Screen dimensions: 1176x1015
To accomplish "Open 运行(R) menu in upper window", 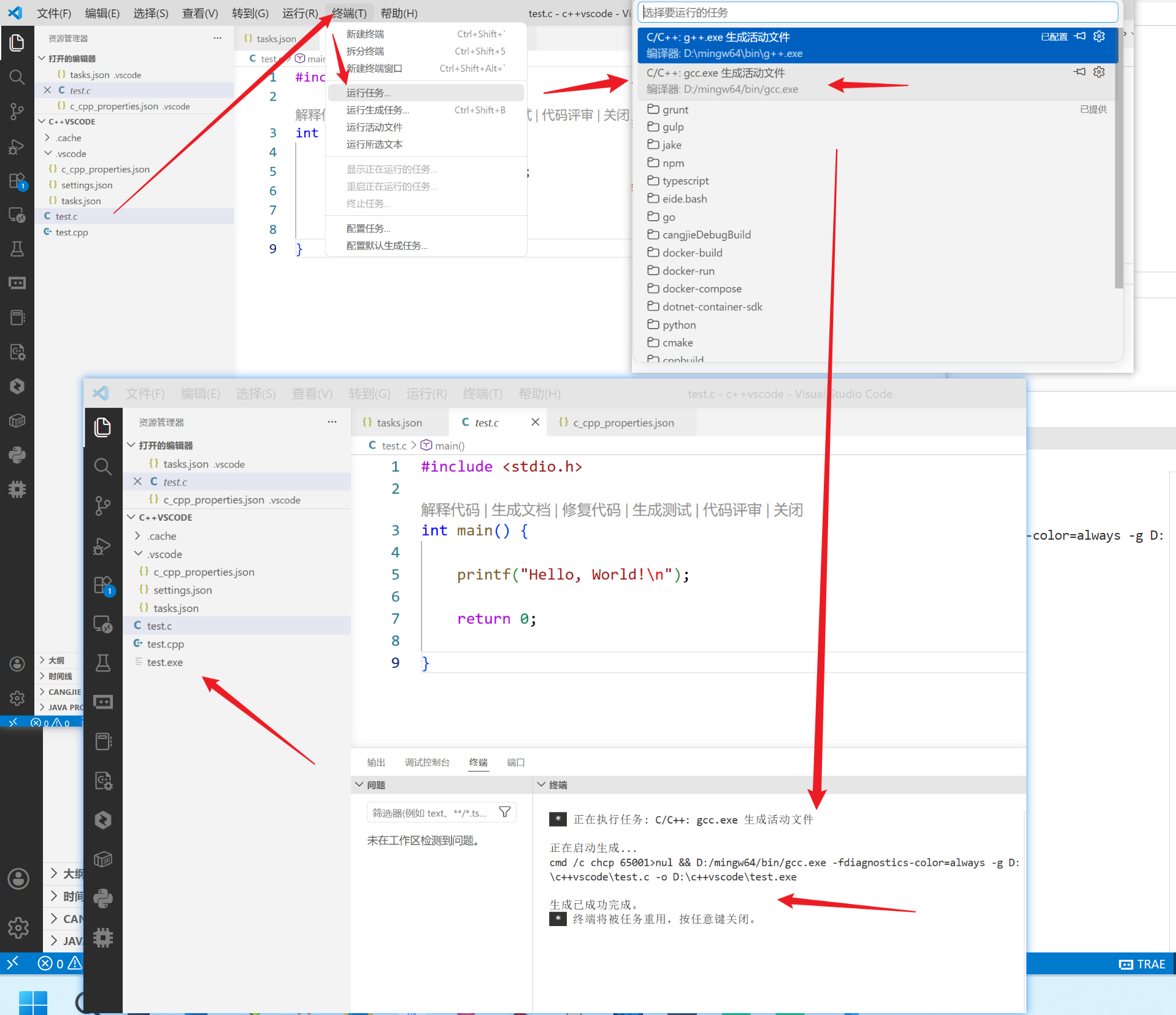I will click(300, 13).
